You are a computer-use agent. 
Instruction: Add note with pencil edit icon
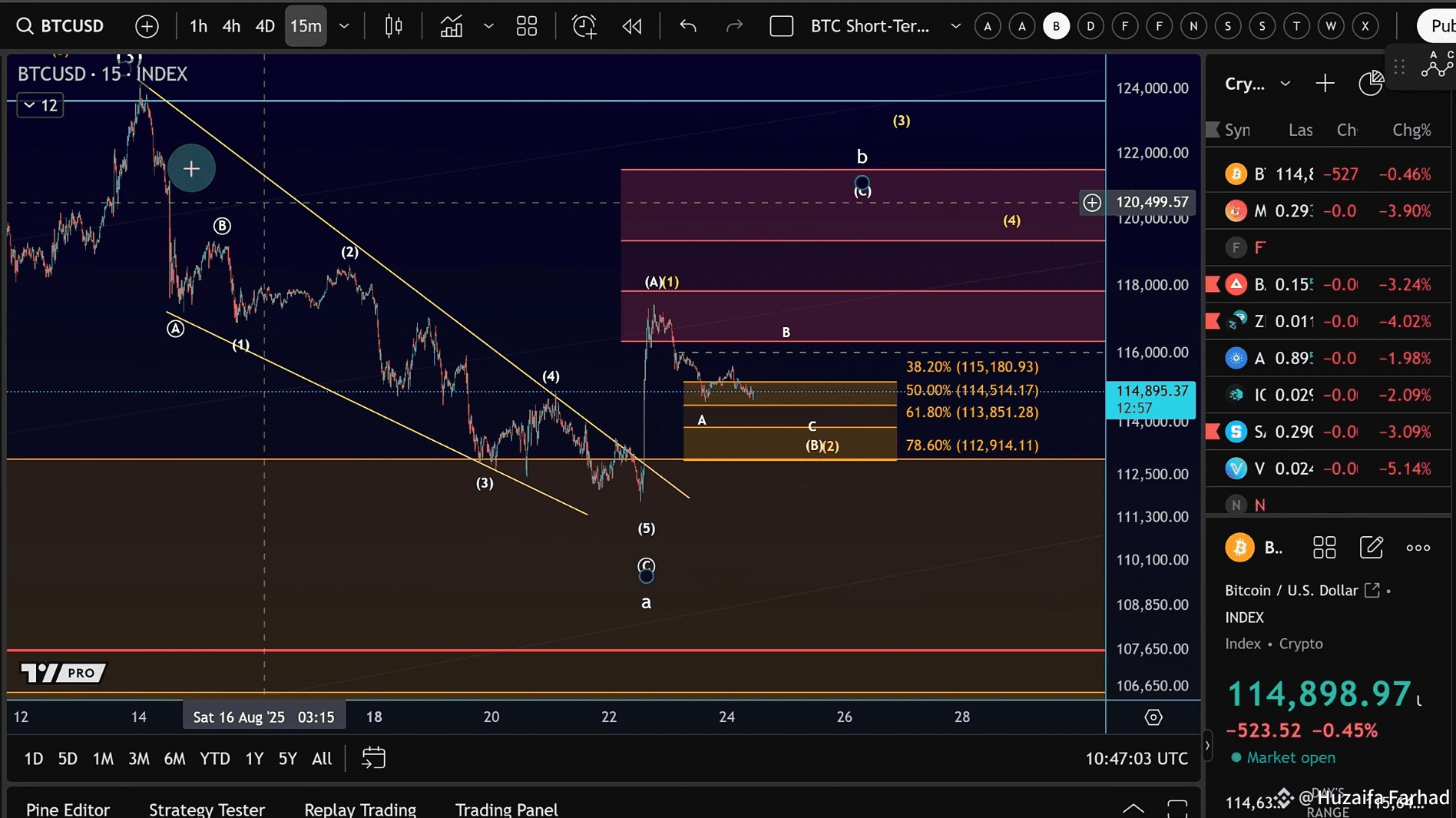coord(1372,548)
